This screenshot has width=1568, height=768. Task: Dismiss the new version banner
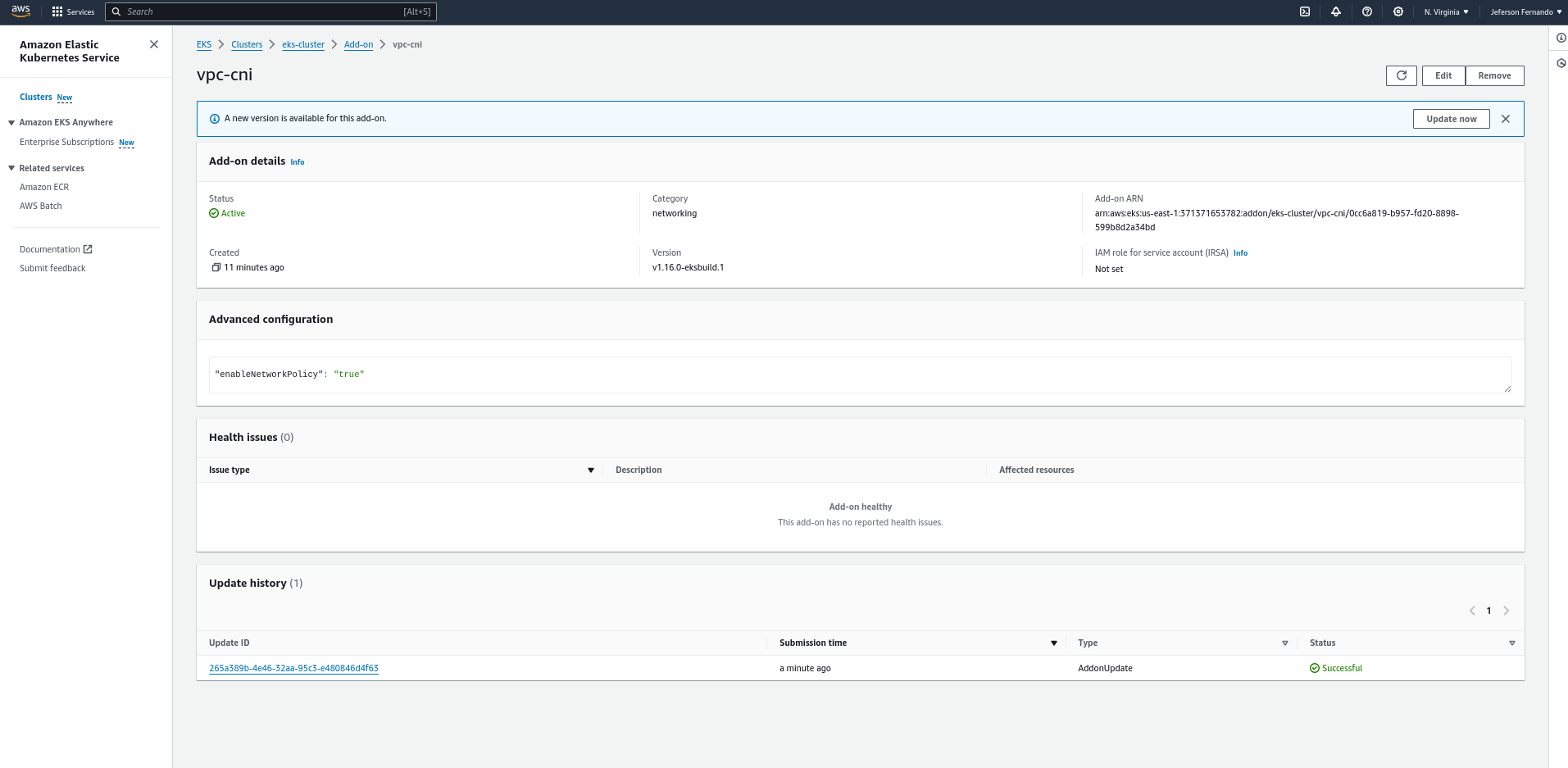[x=1506, y=119]
